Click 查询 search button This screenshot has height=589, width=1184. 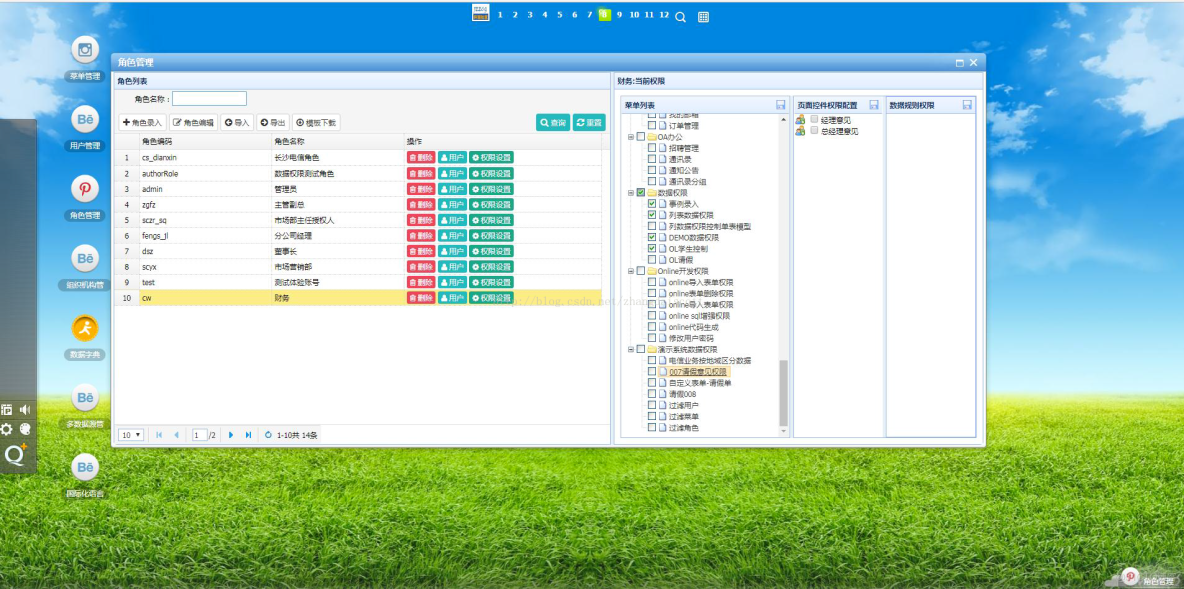pyautogui.click(x=553, y=122)
